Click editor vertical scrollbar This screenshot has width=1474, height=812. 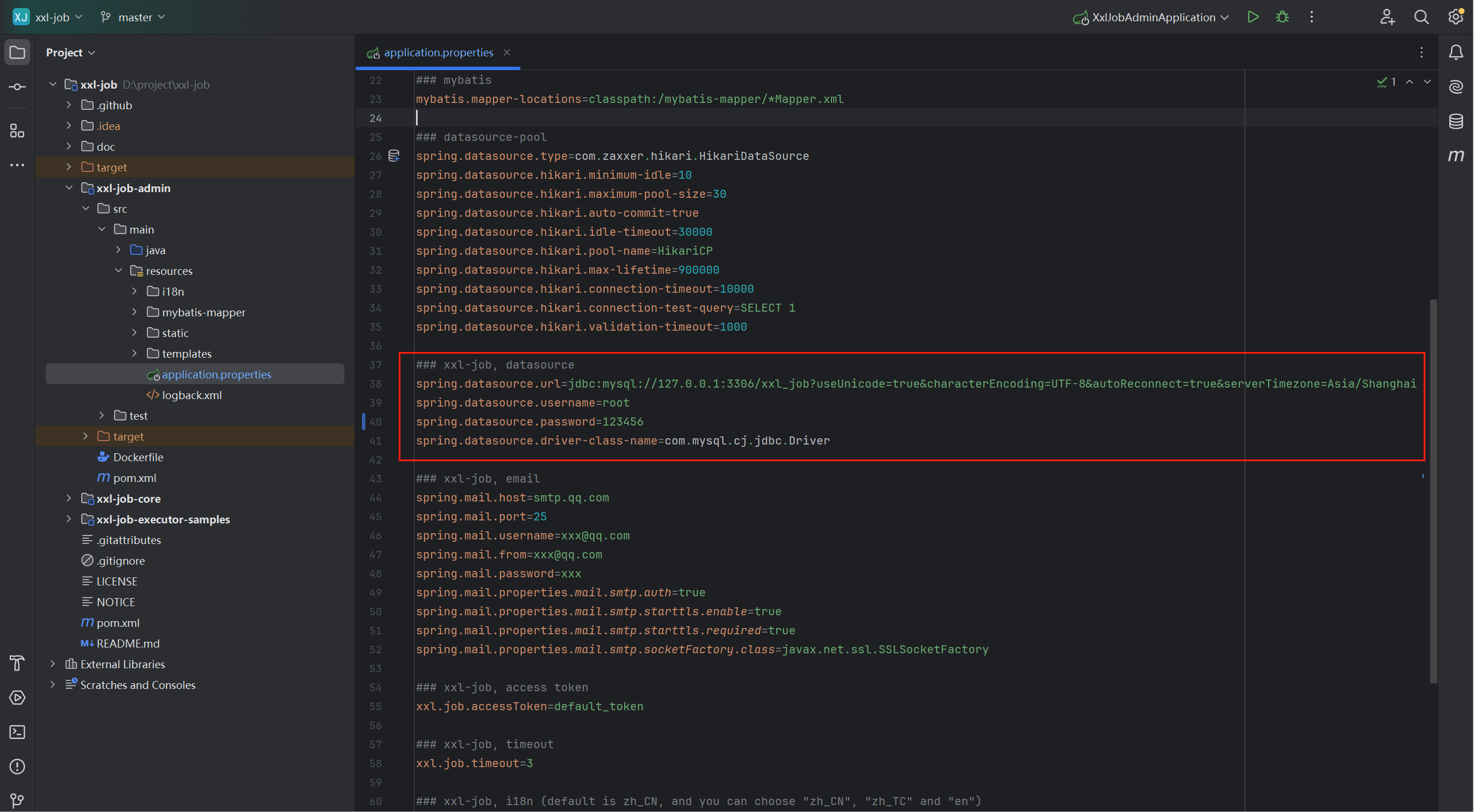pyautogui.click(x=1433, y=491)
